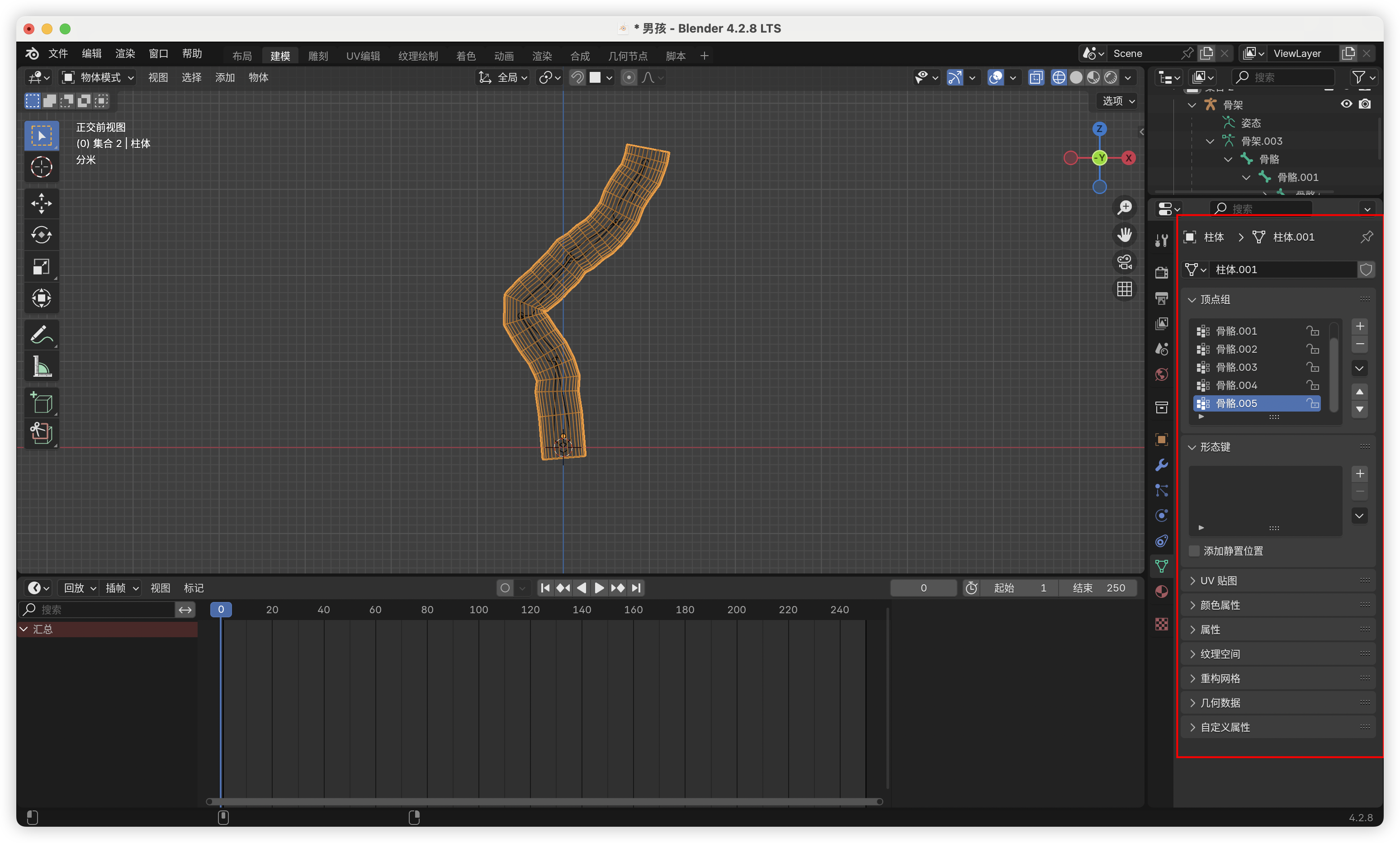Select the Transform tool
Screen dimensions: 1400x843
[42, 298]
